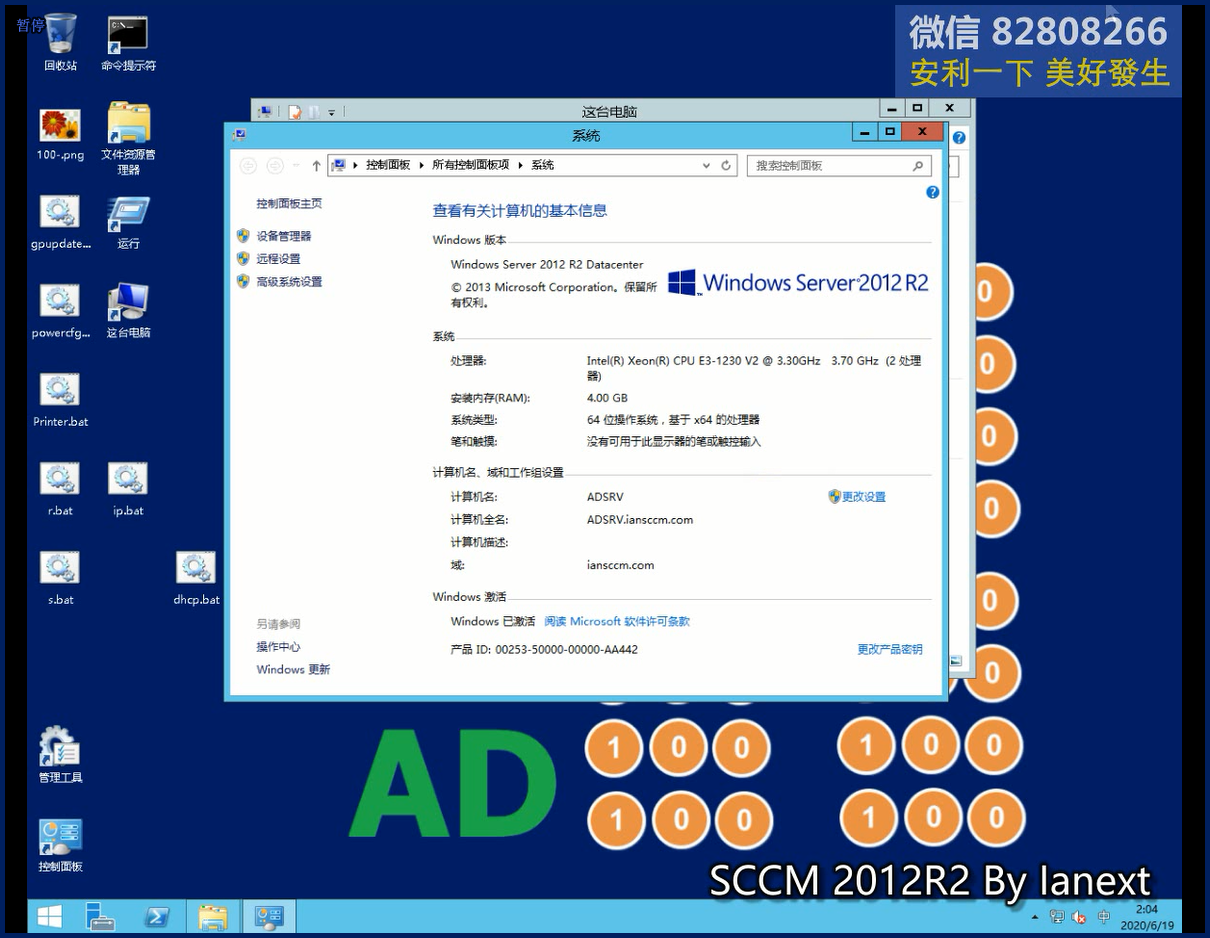The width and height of the screenshot is (1210, 938).
Task: Open 远程设置 from the sidebar
Action: (x=278, y=259)
